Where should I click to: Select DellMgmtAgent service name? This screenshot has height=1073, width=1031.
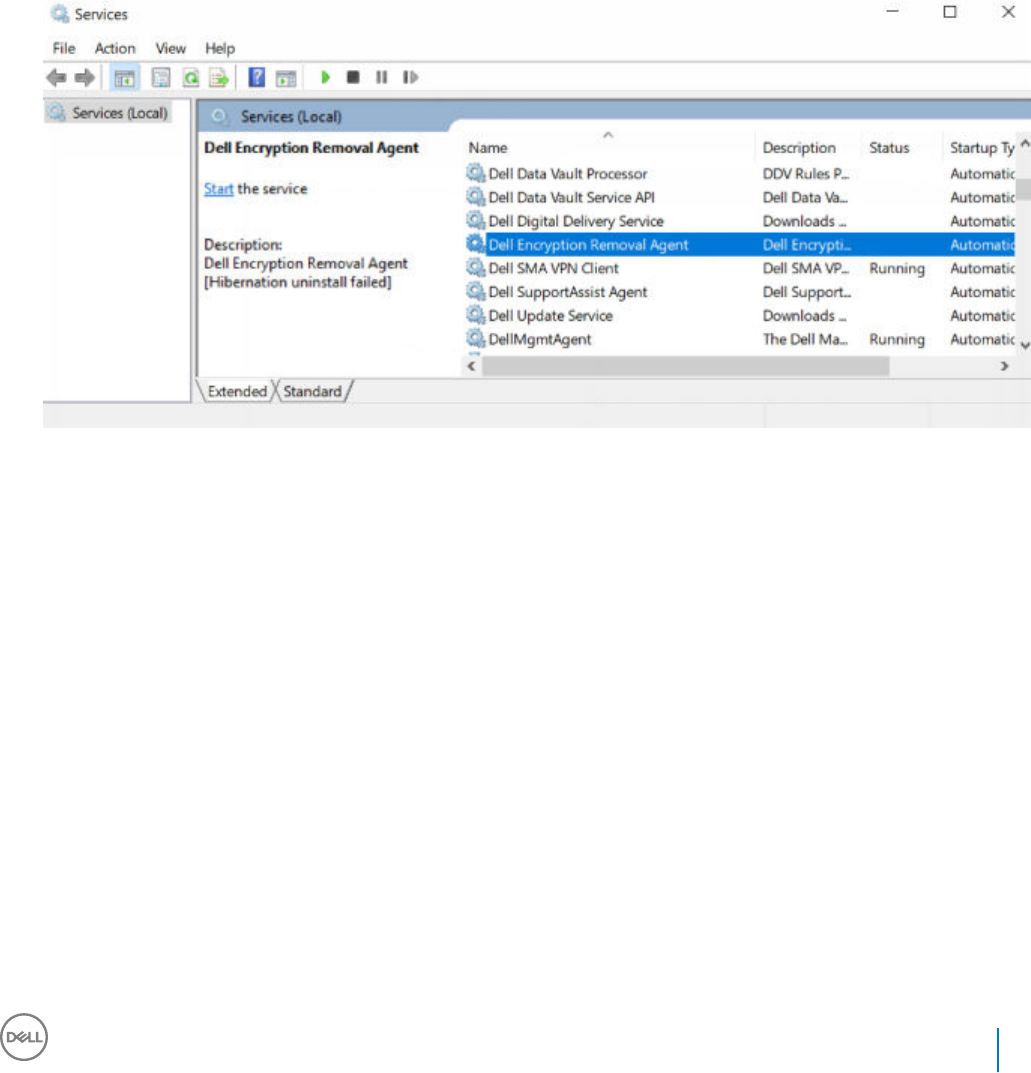coord(540,339)
